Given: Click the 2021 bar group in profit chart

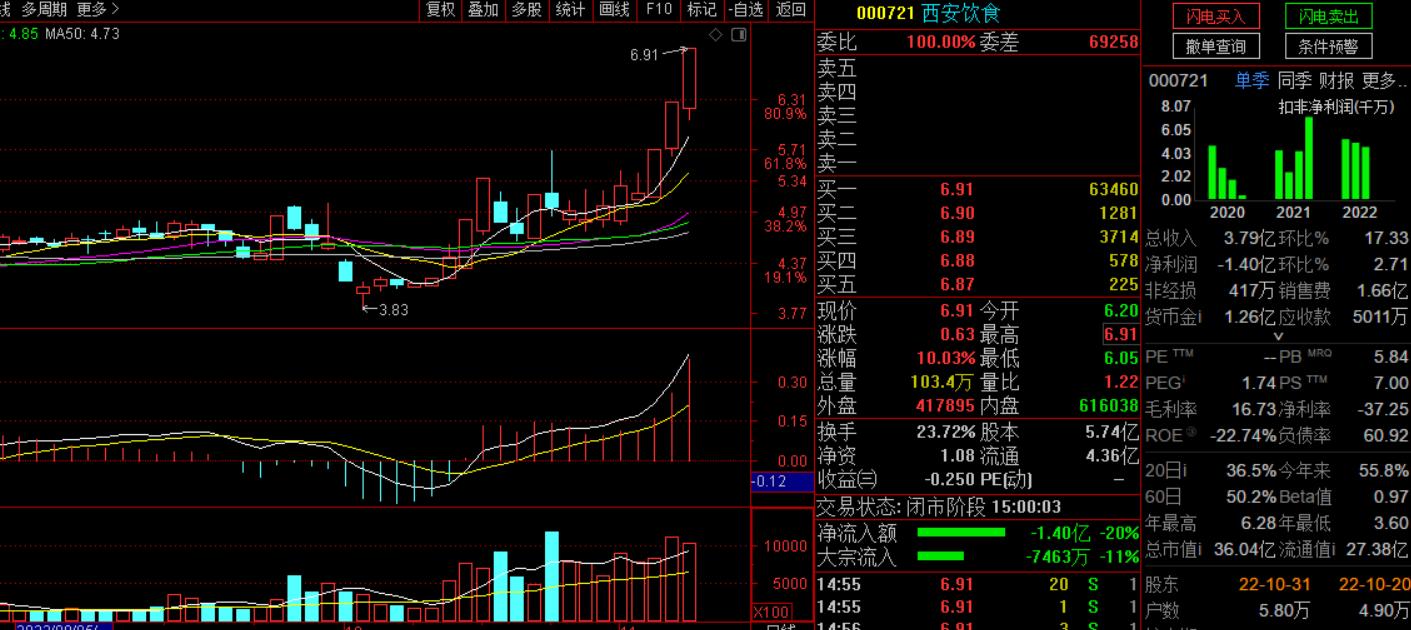Looking at the screenshot, I should click(1293, 158).
